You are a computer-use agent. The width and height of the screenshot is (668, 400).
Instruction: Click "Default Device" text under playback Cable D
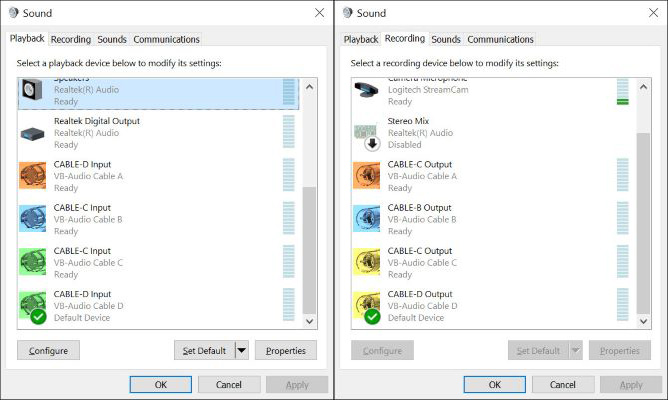[82, 318]
